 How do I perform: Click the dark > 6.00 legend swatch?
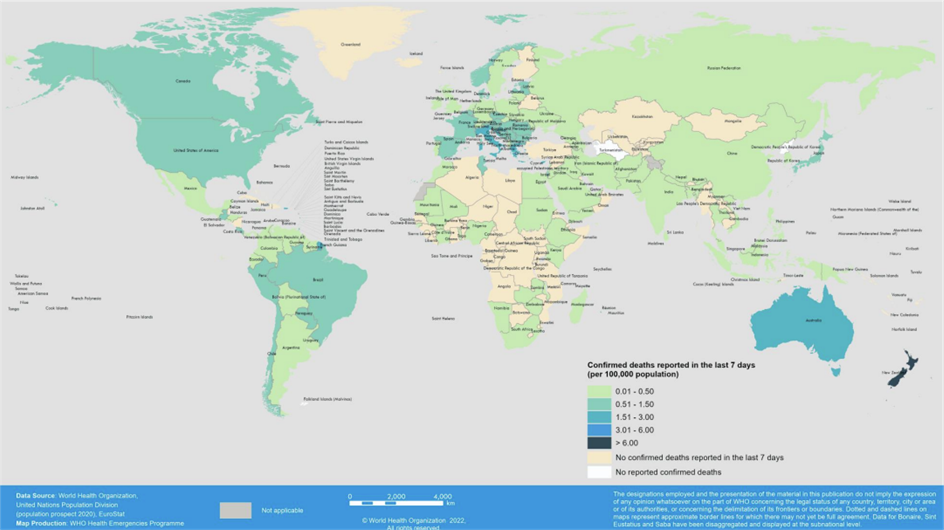pyautogui.click(x=598, y=443)
